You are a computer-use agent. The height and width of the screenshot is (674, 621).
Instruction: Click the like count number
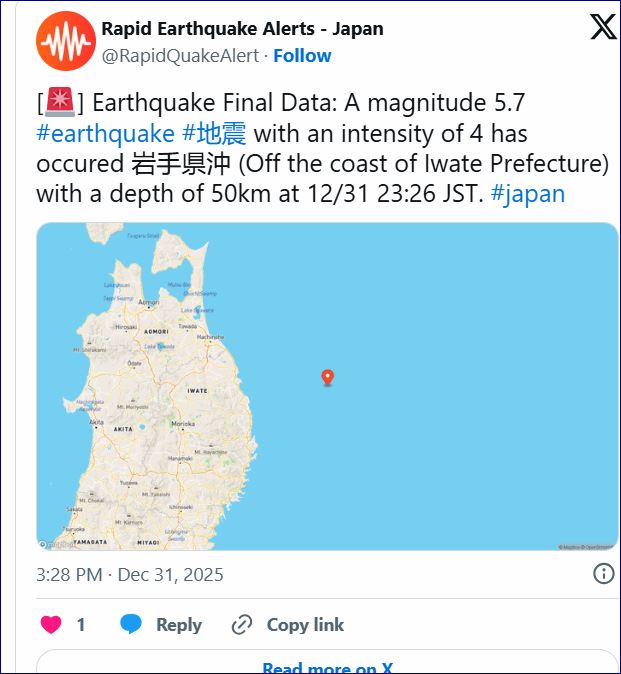click(81, 625)
